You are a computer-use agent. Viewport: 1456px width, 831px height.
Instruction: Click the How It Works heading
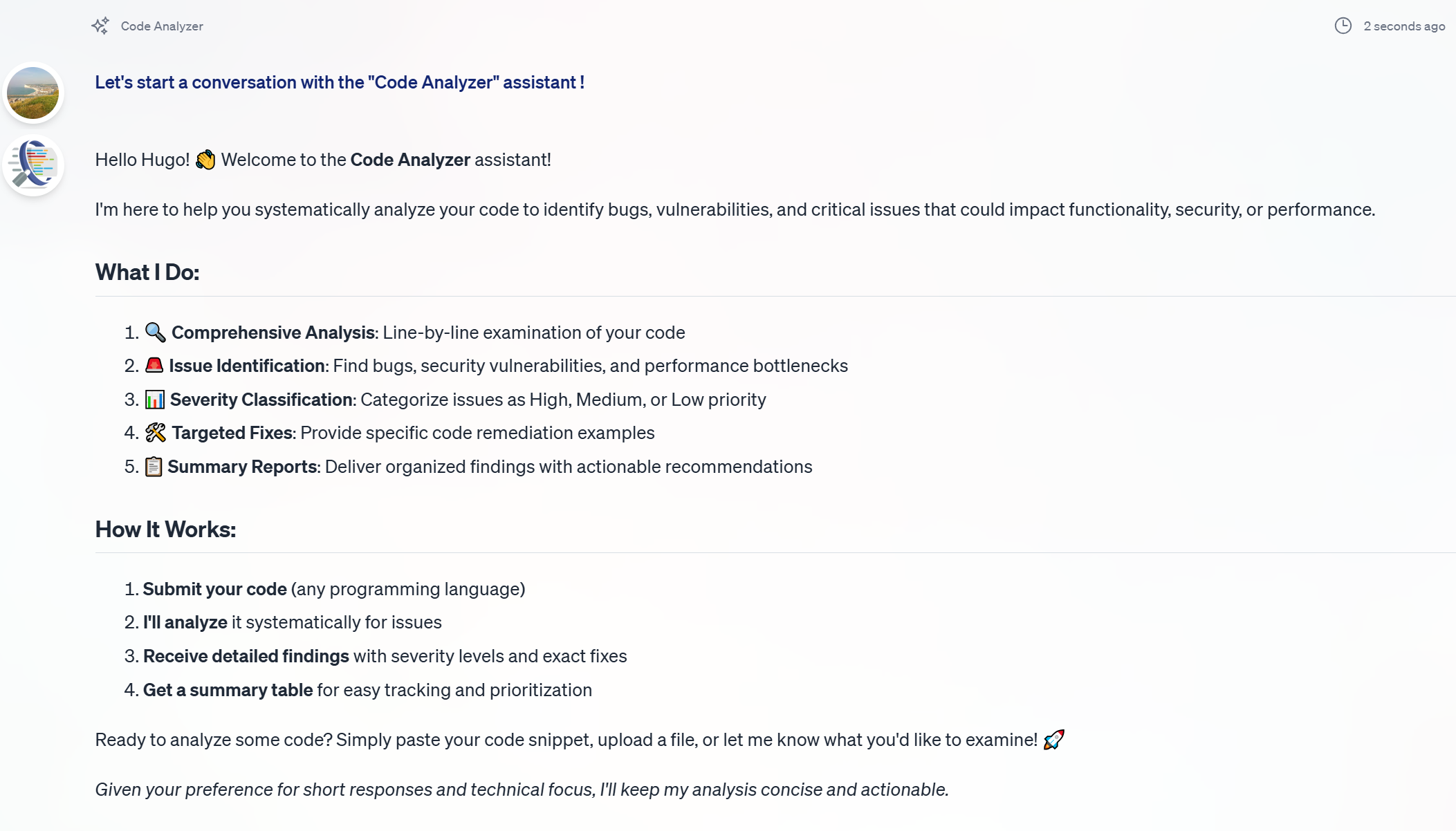[x=165, y=529]
